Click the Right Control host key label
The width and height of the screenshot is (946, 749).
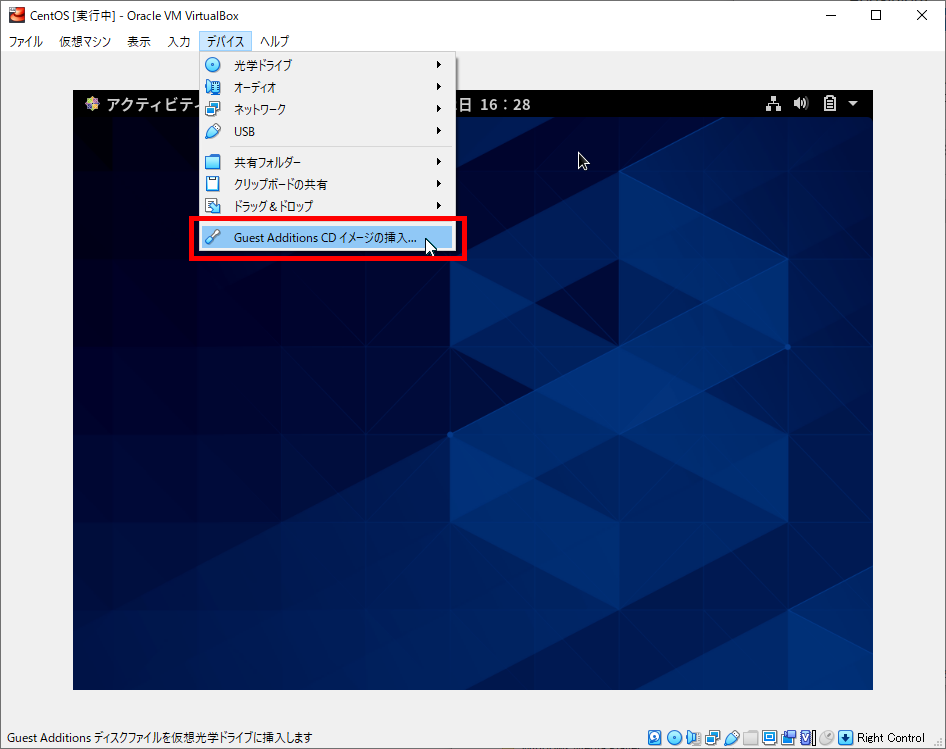891,738
